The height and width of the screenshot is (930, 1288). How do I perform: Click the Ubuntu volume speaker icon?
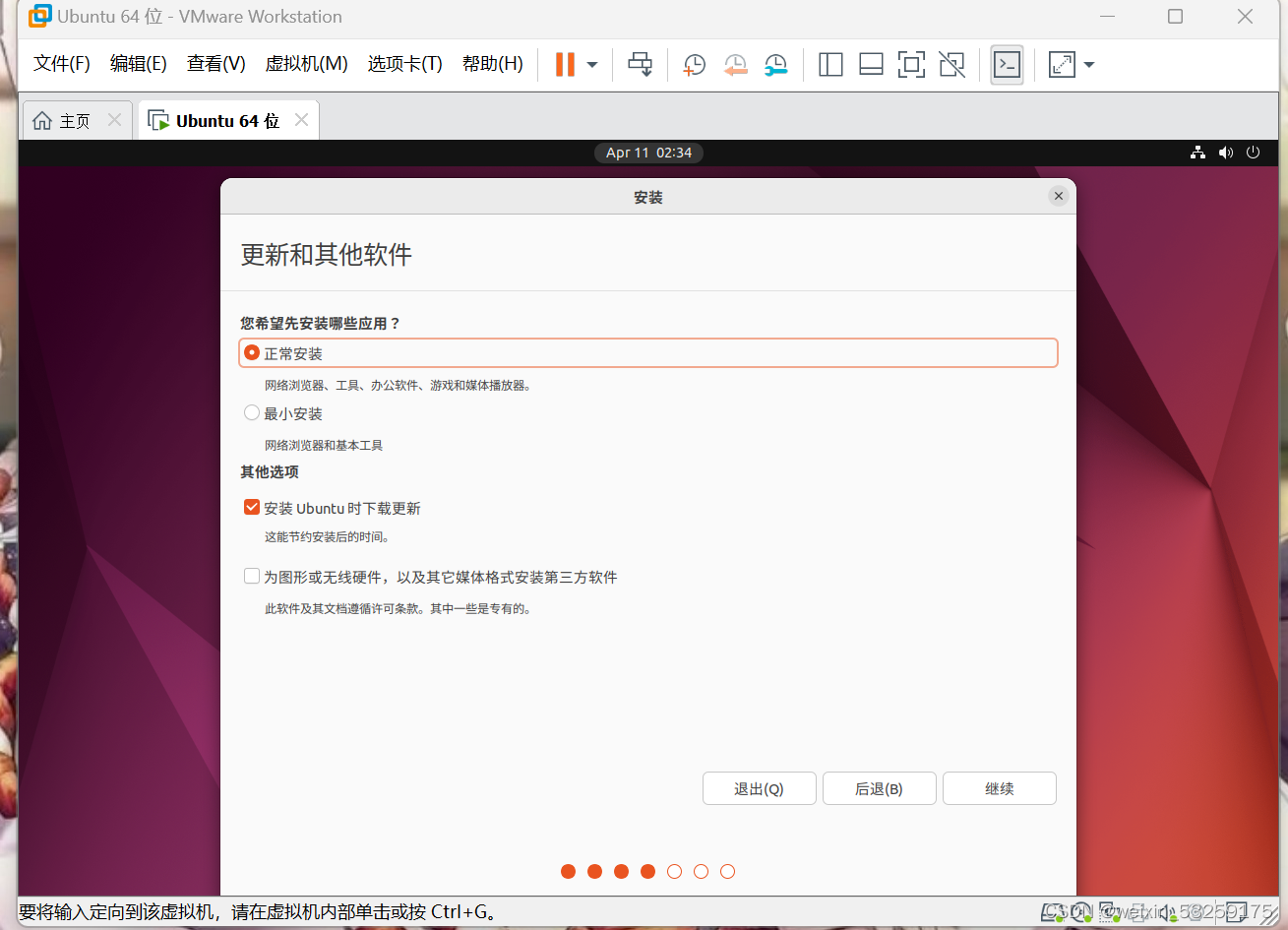1225,153
